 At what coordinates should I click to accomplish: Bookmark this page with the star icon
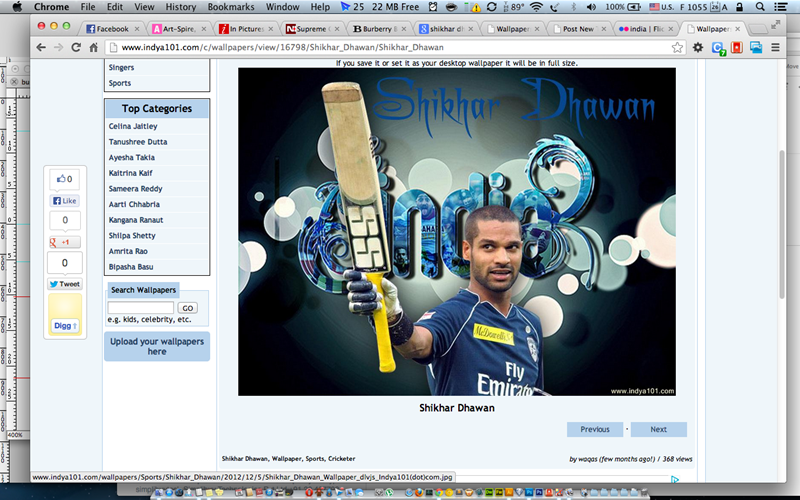[677, 47]
